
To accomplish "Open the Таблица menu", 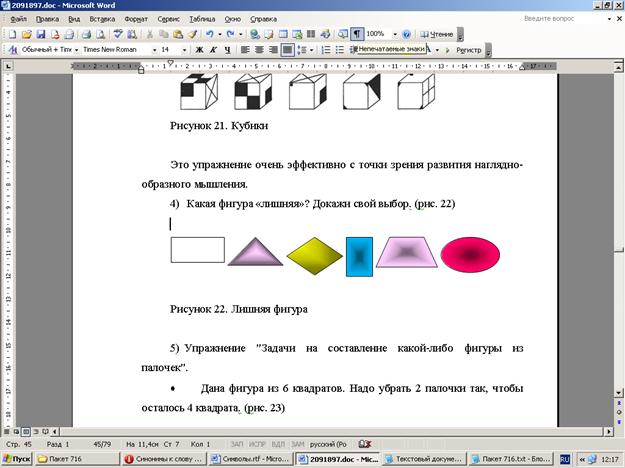I will pyautogui.click(x=202, y=19).
